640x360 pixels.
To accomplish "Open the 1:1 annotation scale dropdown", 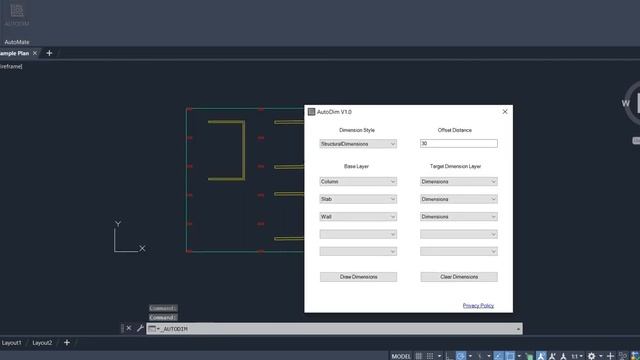I will [576, 356].
